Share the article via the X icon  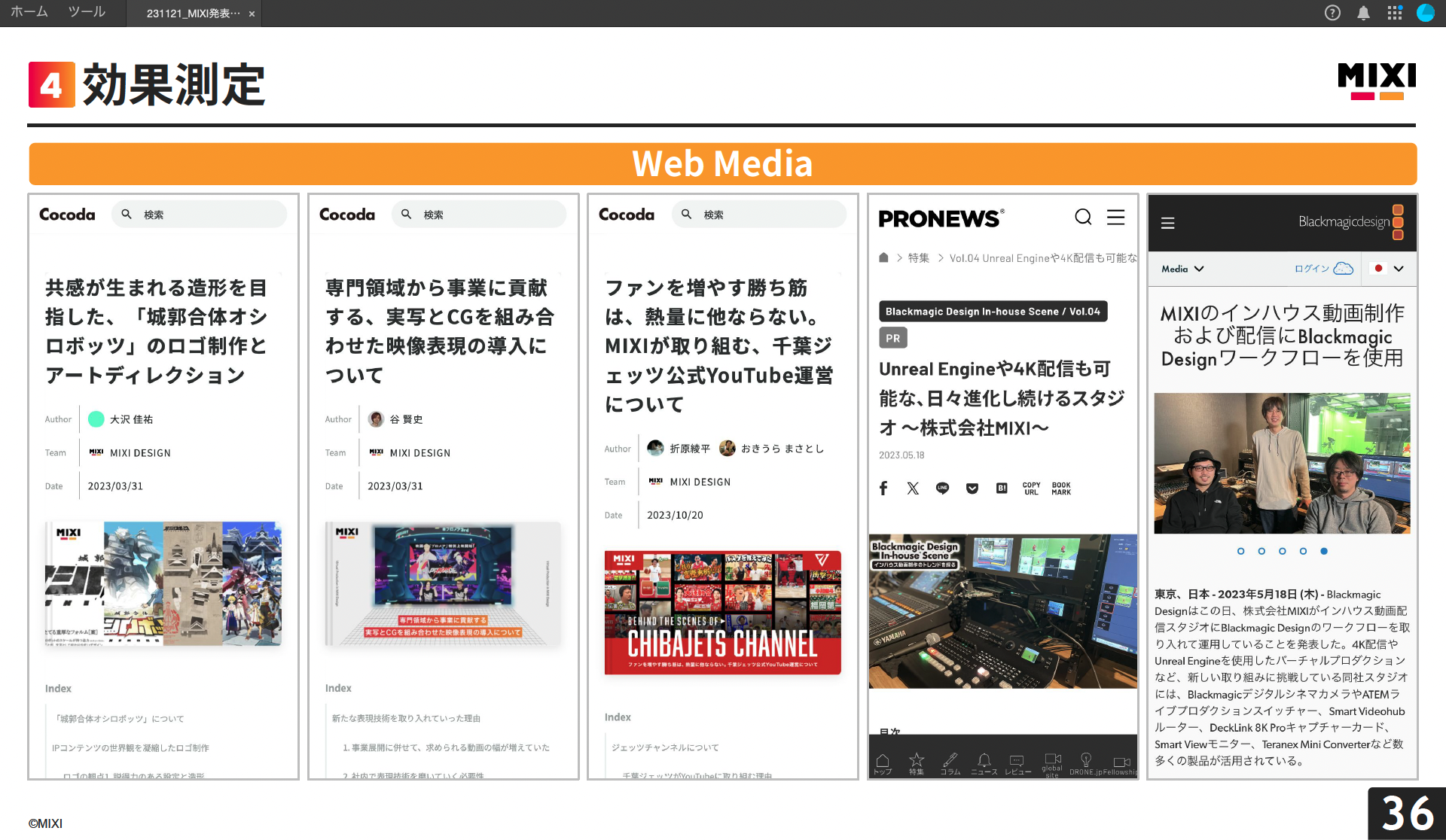click(x=913, y=488)
